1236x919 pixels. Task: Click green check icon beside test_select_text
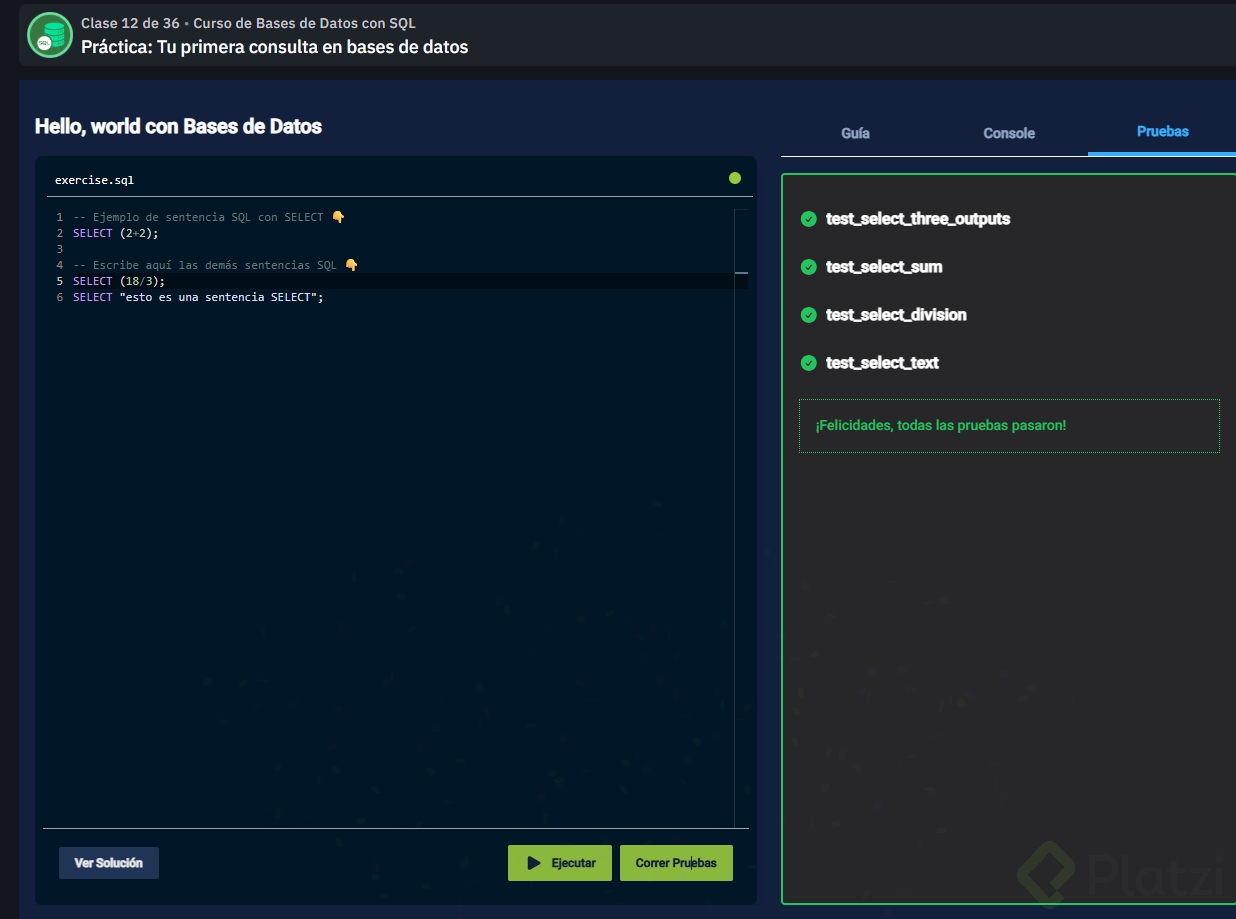click(809, 363)
